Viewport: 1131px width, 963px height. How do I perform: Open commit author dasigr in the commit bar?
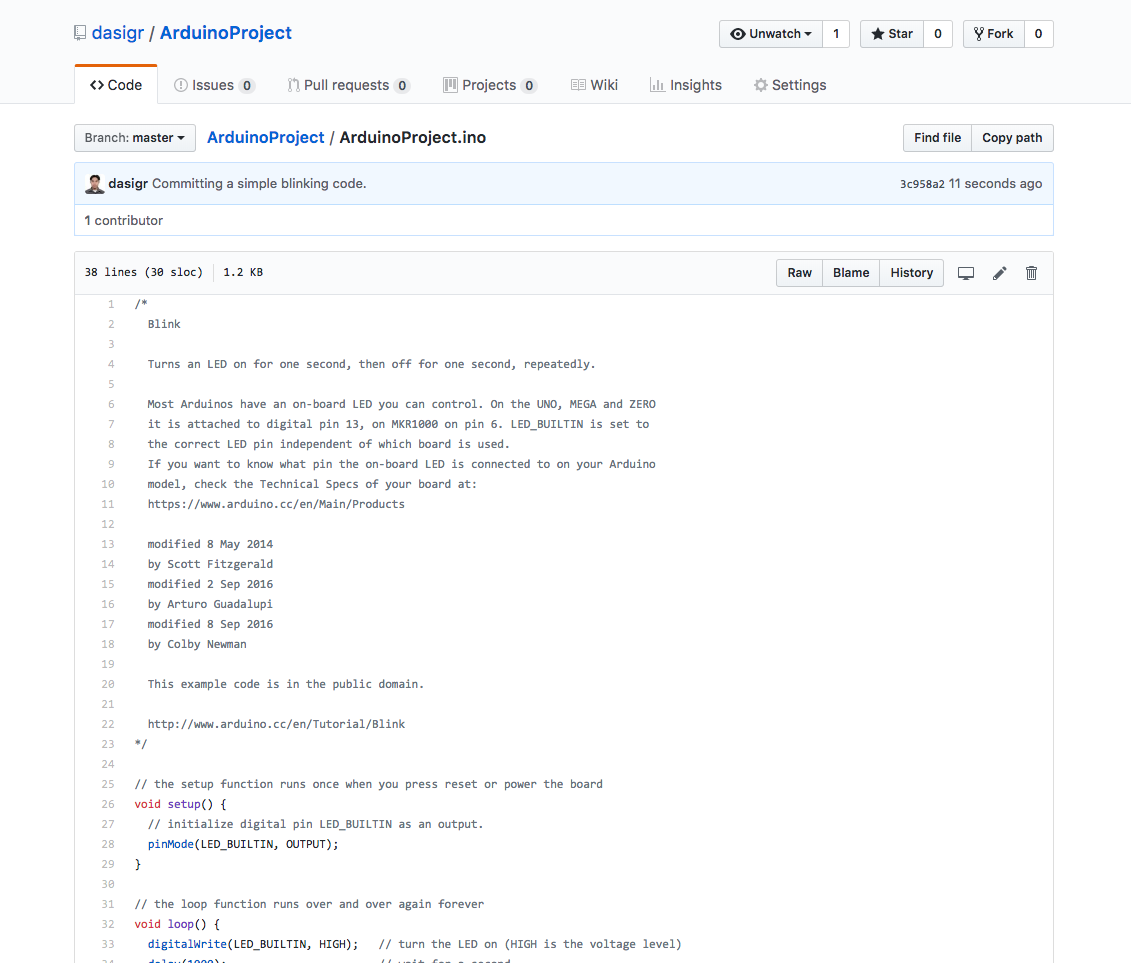pos(128,184)
